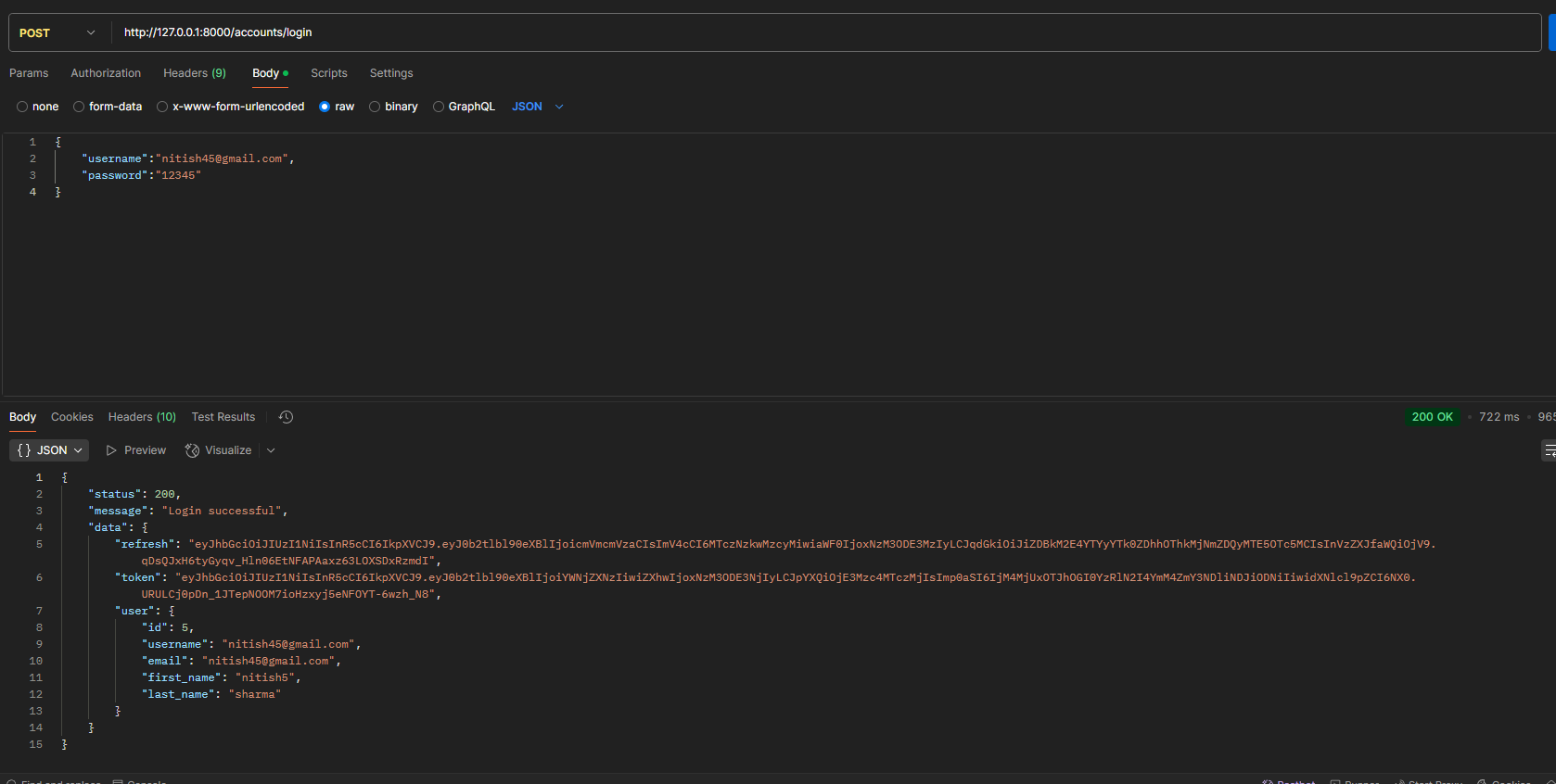Image resolution: width=1556 pixels, height=784 pixels.
Task: Select the form-data radio option
Action: pyautogui.click(x=79, y=107)
